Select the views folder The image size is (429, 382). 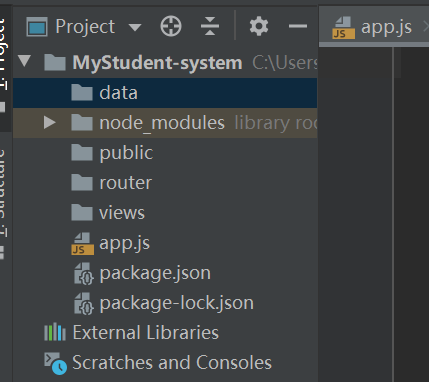click(165, 213)
